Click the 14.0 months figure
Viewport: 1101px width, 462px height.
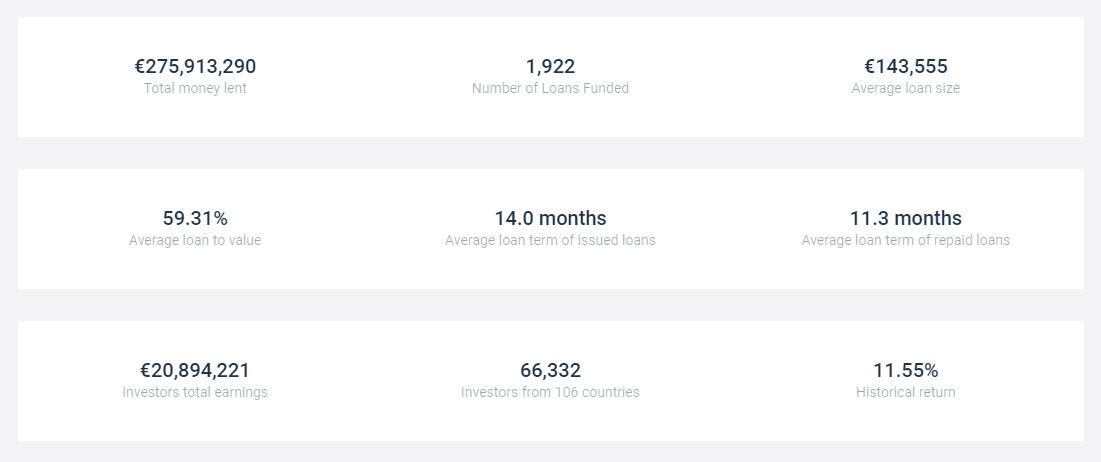tap(550, 218)
